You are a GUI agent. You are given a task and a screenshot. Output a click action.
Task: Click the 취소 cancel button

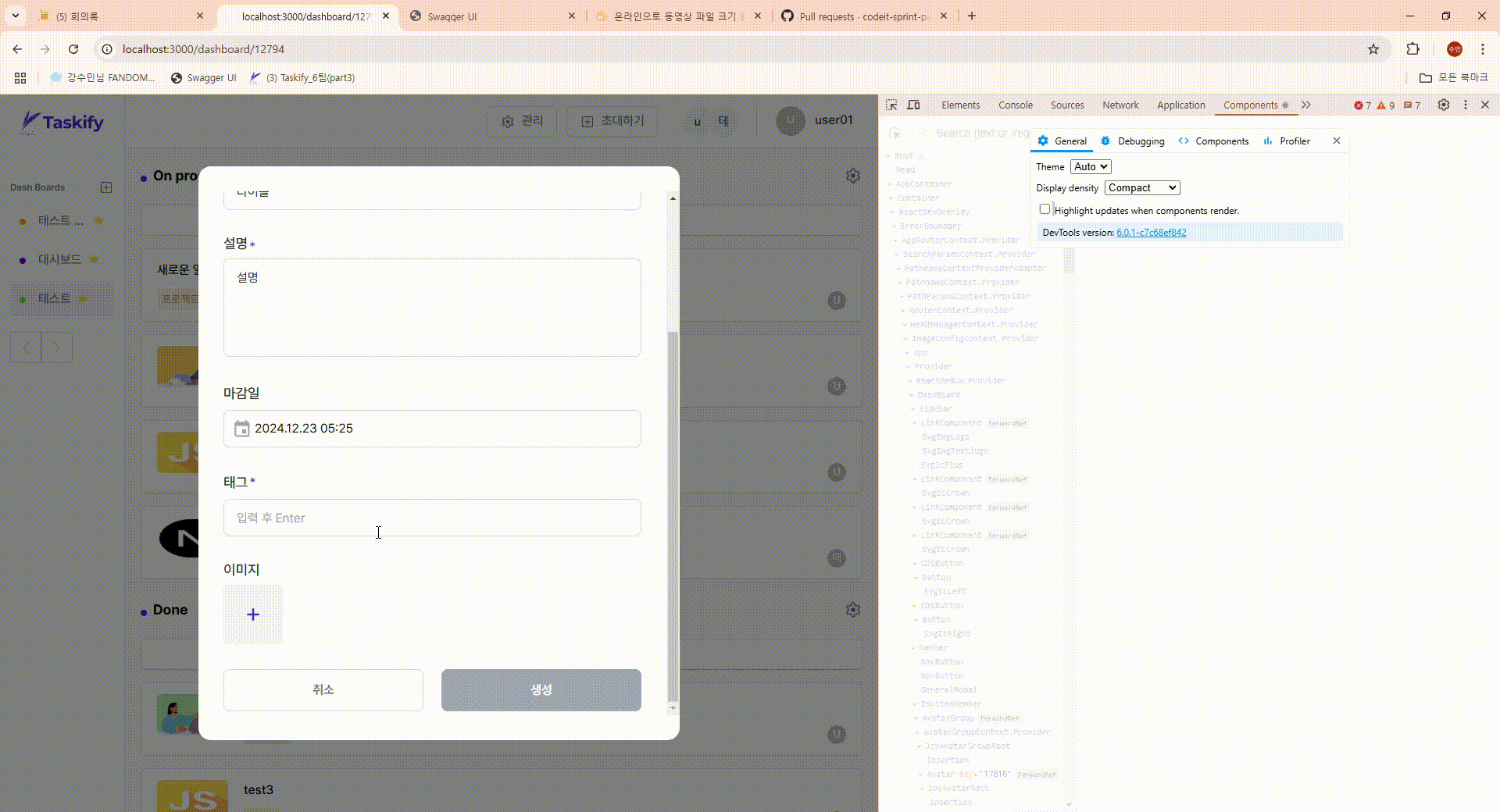point(323,690)
